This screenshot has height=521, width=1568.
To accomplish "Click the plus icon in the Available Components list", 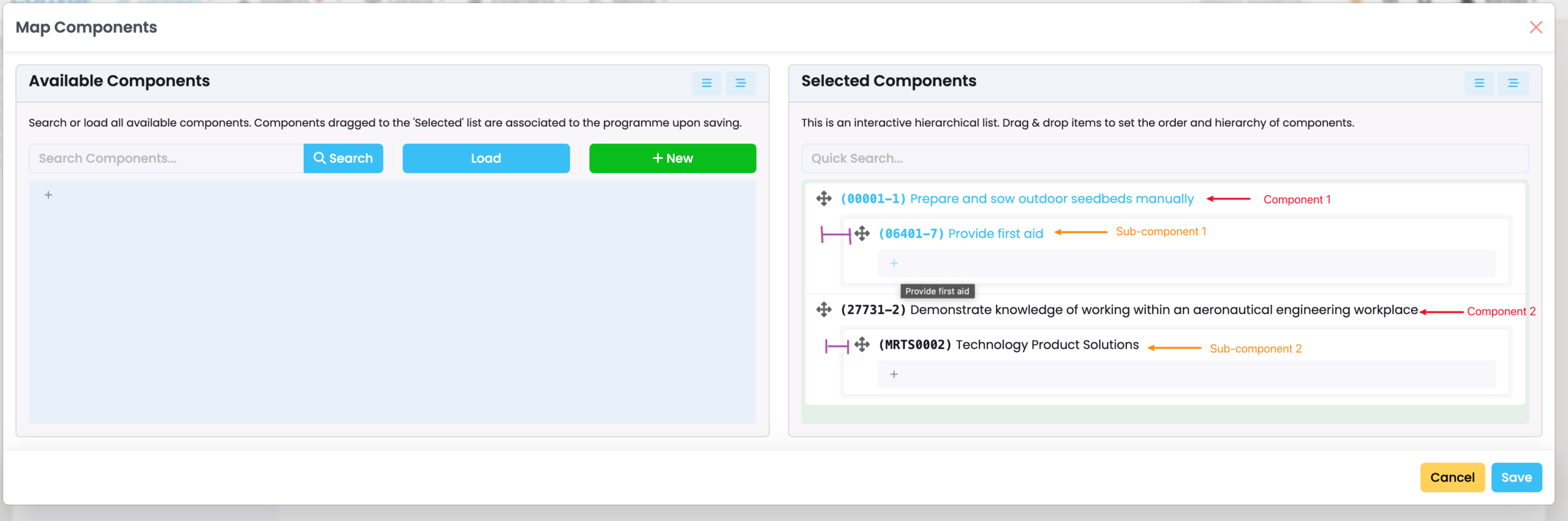I will click(48, 195).
